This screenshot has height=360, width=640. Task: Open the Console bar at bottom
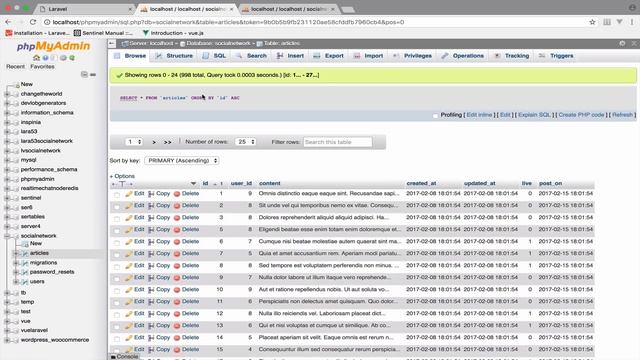[124, 356]
